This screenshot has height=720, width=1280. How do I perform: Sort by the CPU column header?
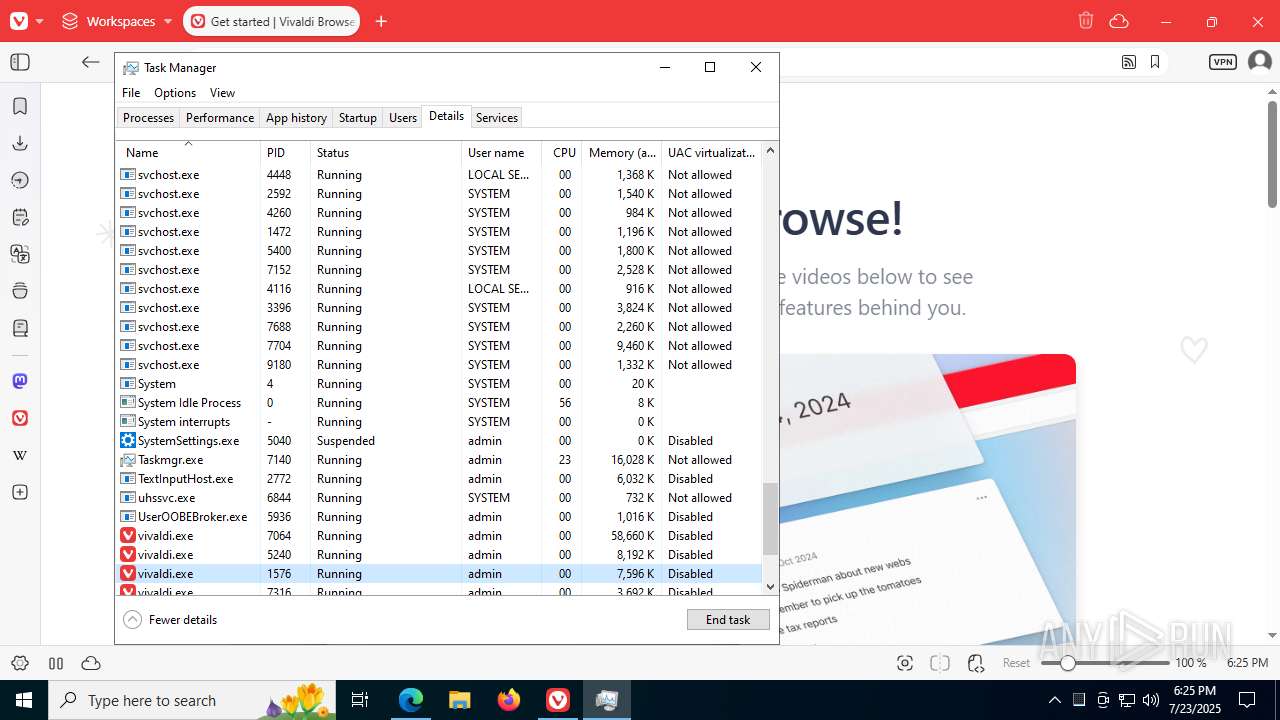(x=562, y=152)
